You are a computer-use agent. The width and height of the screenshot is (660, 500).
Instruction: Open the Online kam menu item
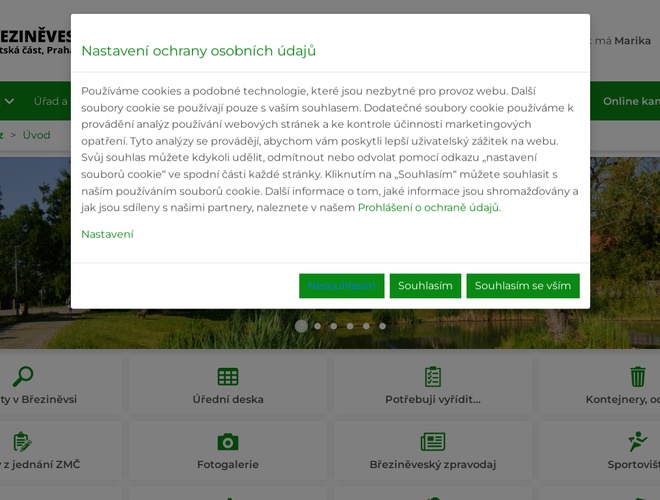(630, 101)
